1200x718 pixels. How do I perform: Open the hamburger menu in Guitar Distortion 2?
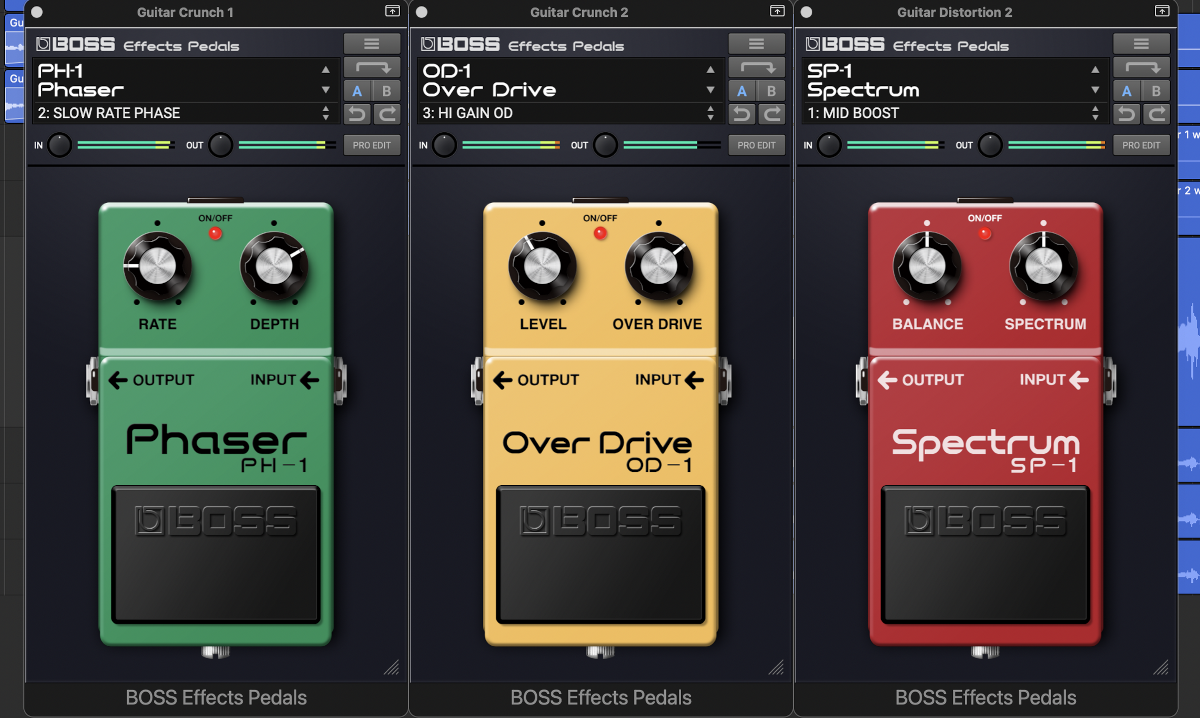tap(1141, 44)
